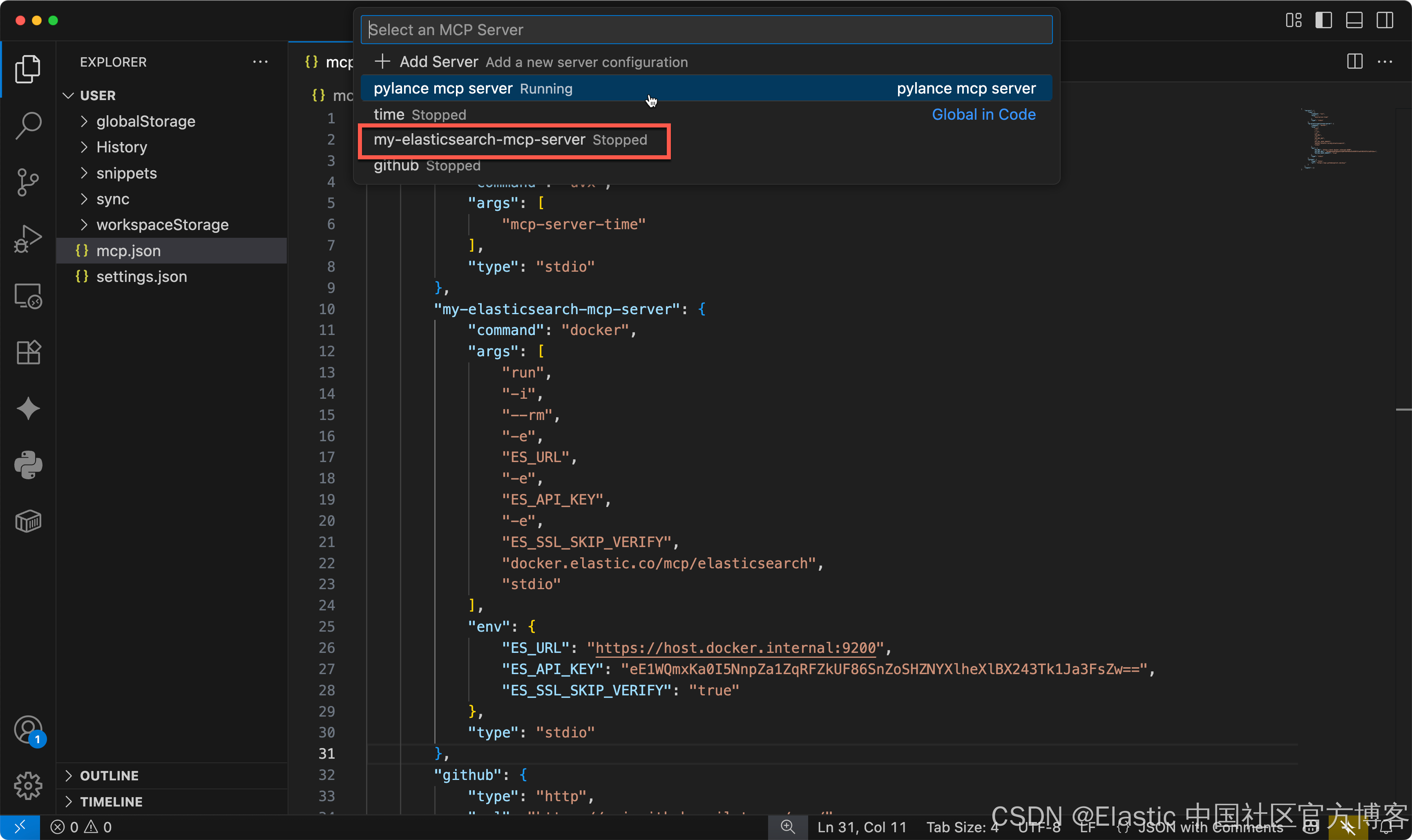Click the "github" key on line 32
1412x840 pixels.
tap(468, 775)
